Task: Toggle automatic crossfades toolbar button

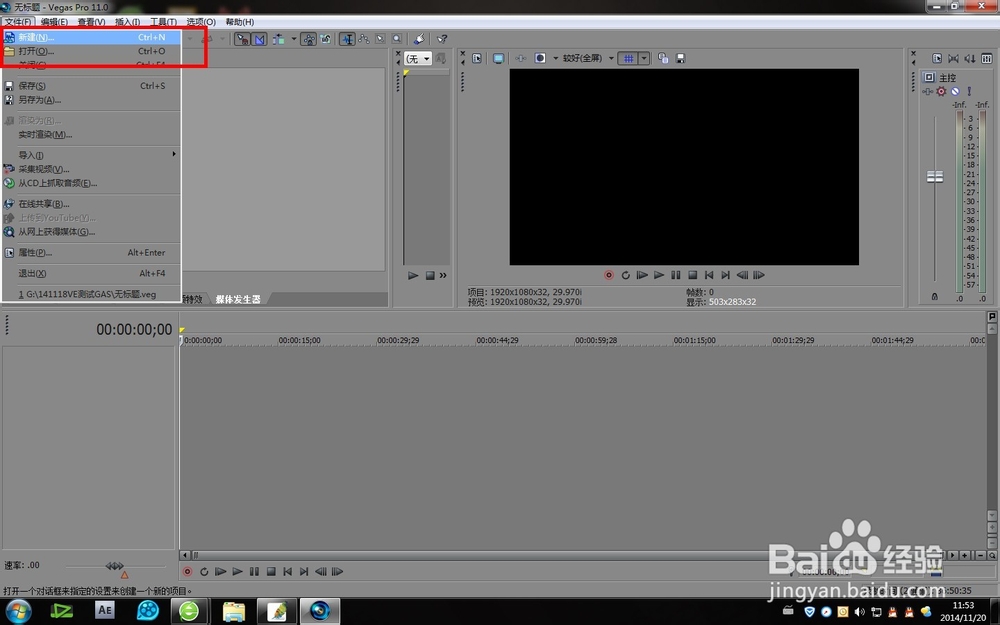Action: tap(259, 40)
